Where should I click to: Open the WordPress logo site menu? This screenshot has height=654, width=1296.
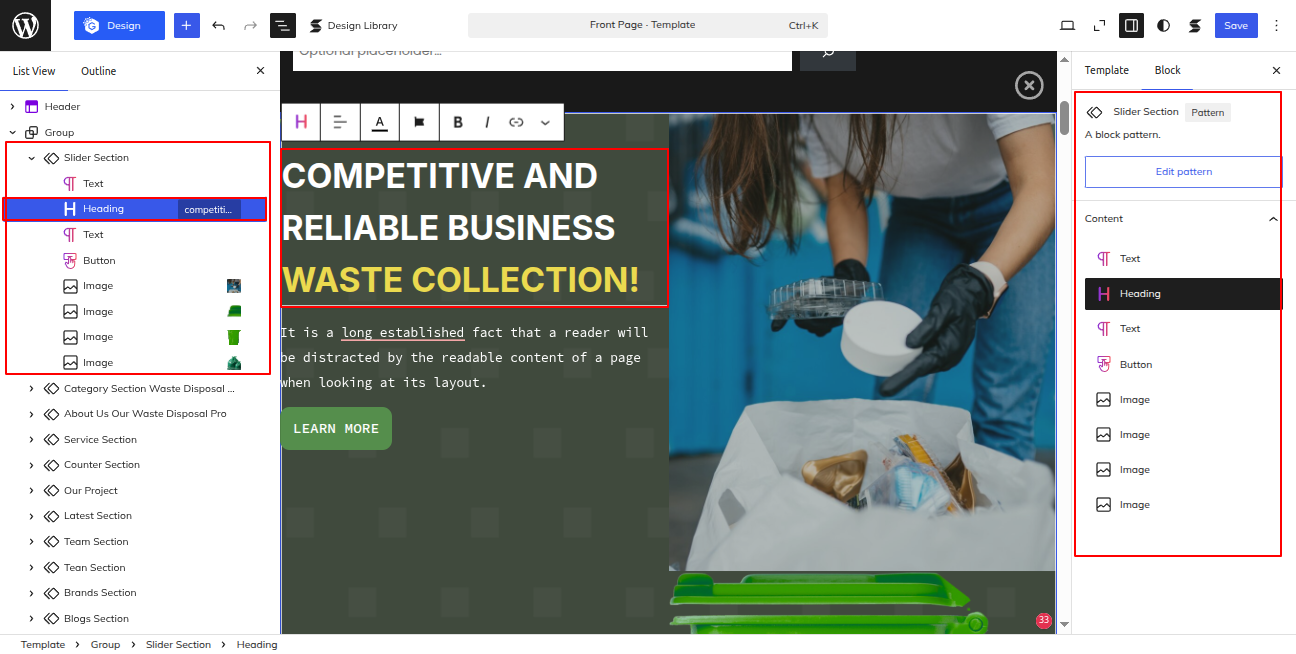[x=25, y=25]
